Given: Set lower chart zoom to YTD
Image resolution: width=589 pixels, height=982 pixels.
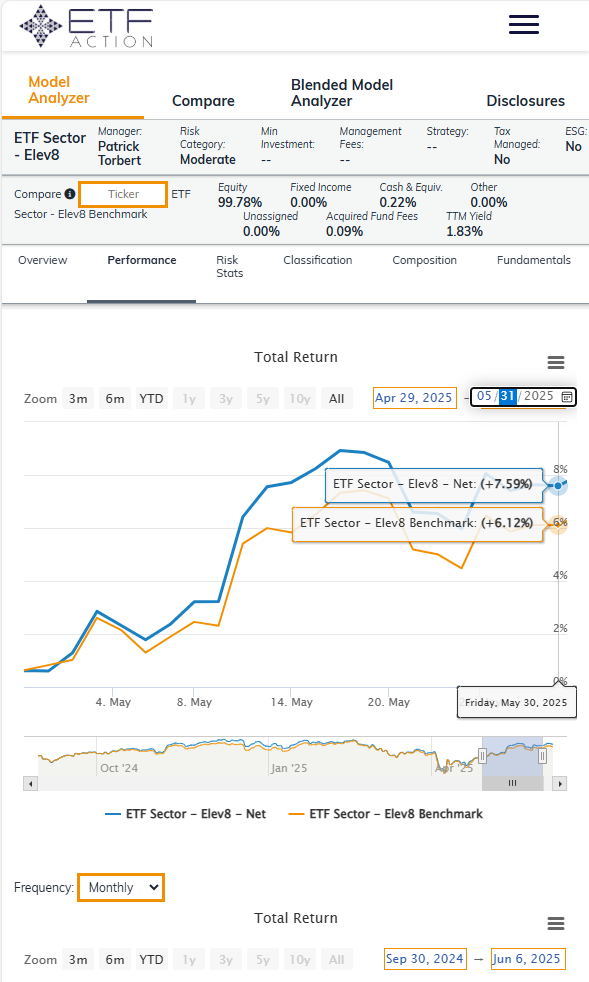Looking at the screenshot, I should click(151, 959).
